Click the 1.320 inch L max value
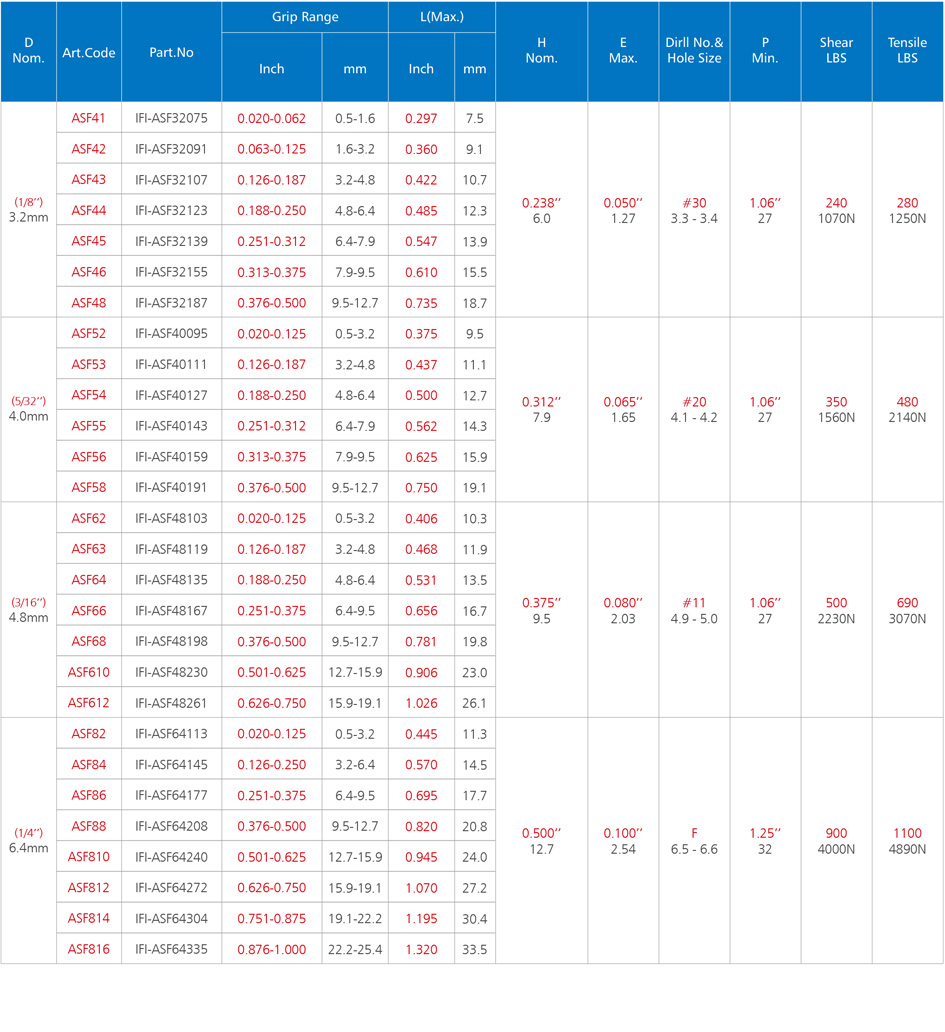The height and width of the screenshot is (1032, 945). (421, 949)
